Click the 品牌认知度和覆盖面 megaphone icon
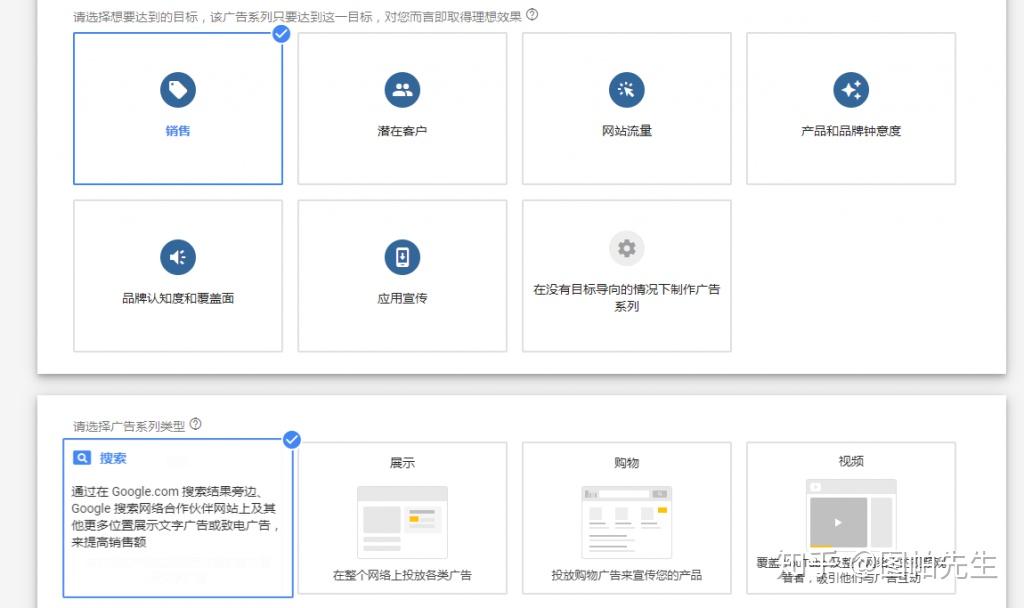The height and width of the screenshot is (608, 1024). click(178, 257)
